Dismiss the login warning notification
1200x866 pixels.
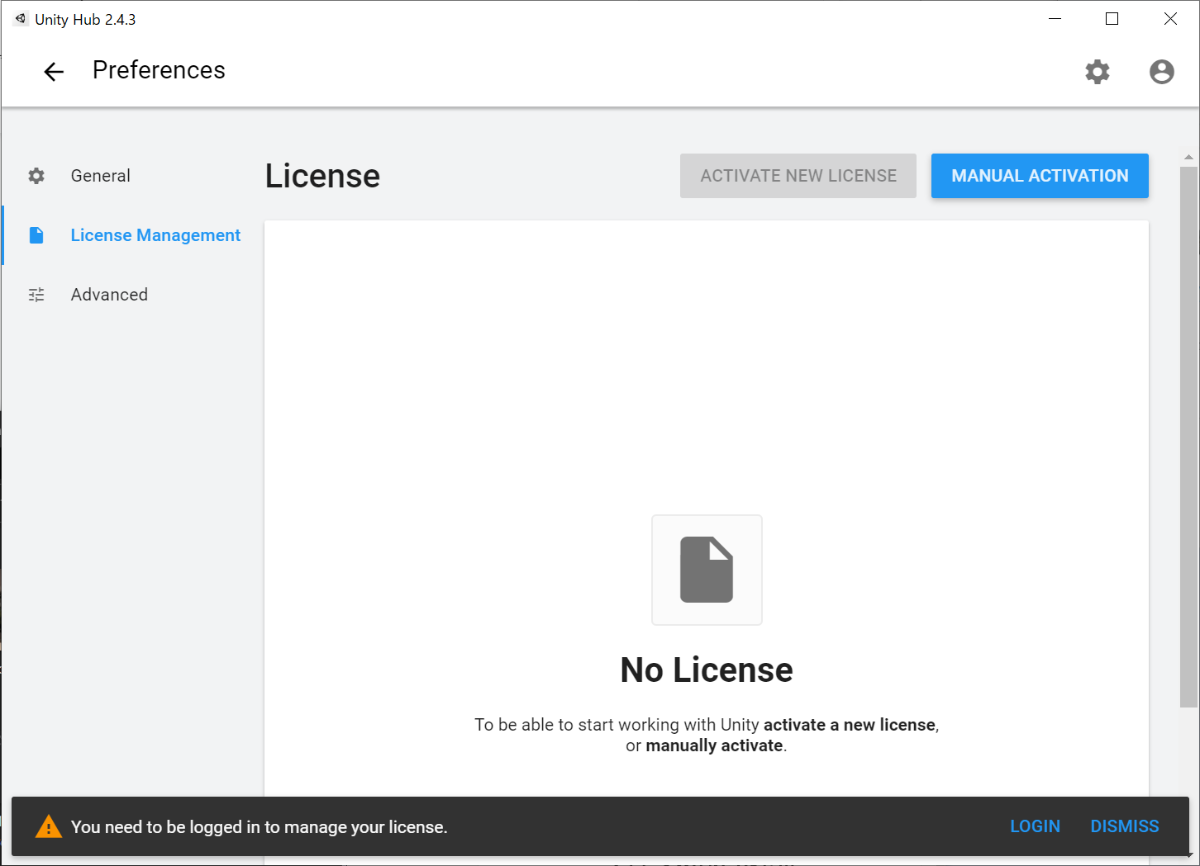(x=1125, y=827)
